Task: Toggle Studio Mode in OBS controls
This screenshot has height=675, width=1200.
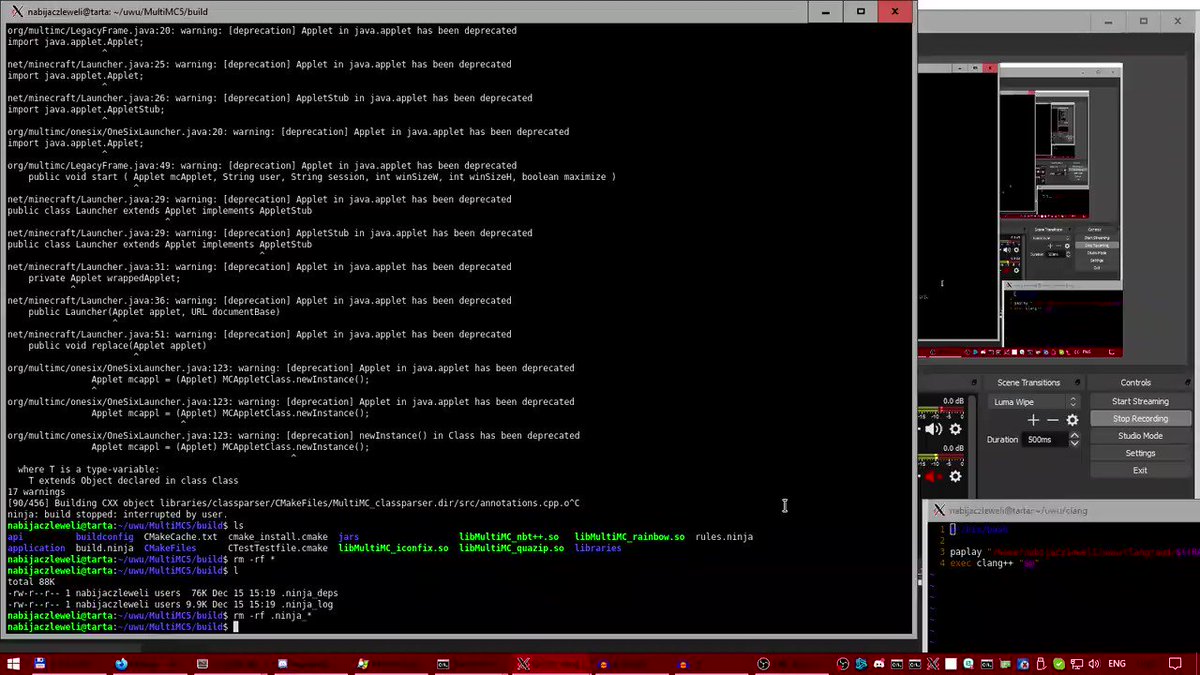Action: (x=1139, y=436)
